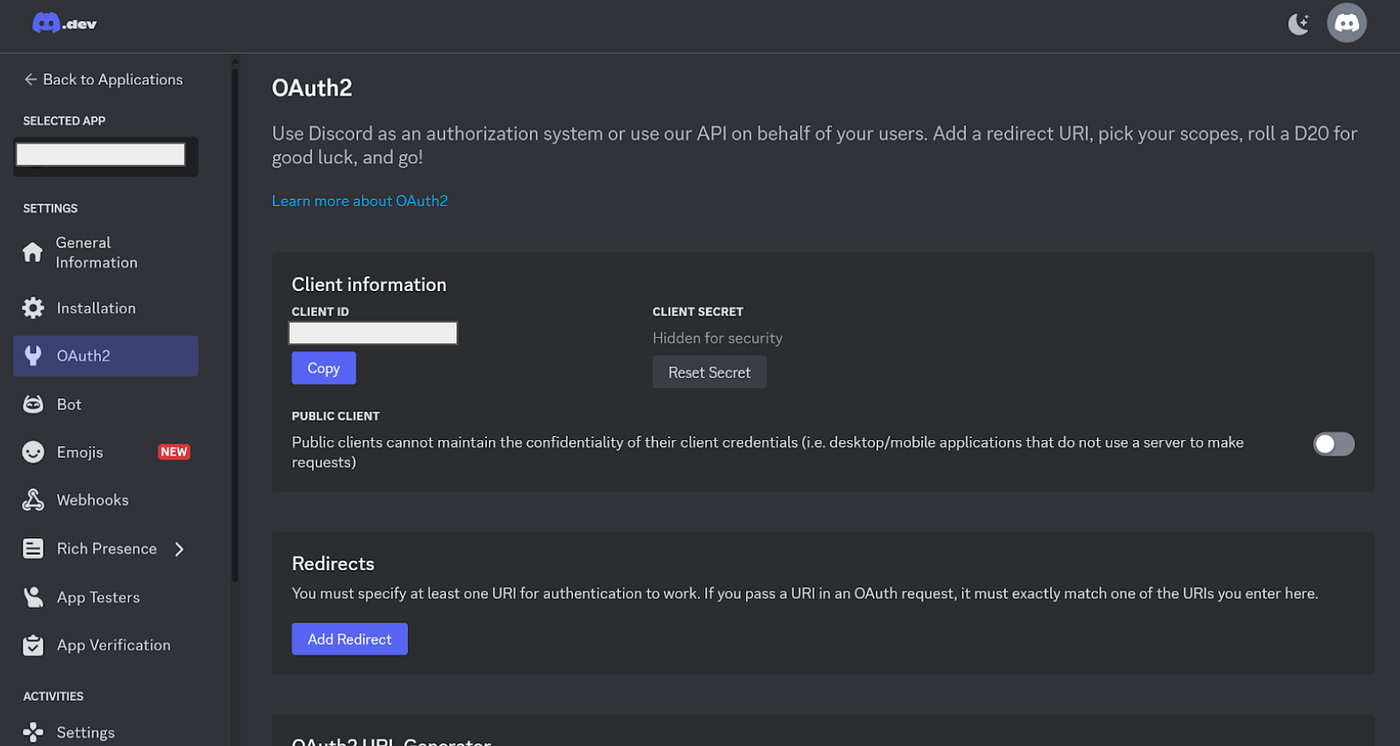Viewport: 1400px width, 746px height.
Task: Enable the Public Client toggle
Action: coord(1333,444)
